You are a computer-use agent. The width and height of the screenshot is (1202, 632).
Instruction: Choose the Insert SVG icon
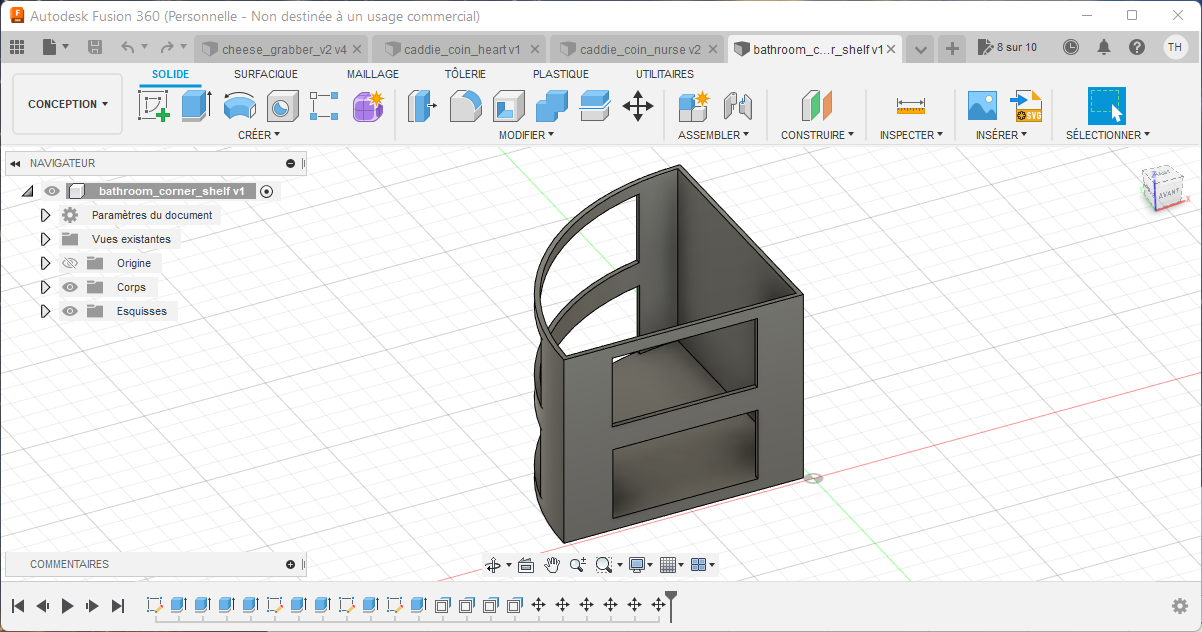(1026, 105)
